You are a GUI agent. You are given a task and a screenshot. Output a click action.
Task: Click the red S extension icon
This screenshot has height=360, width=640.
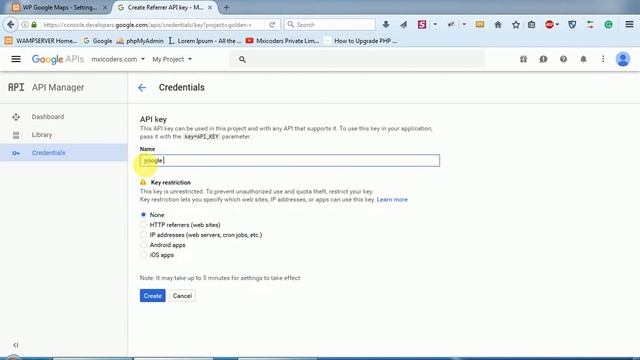click(422, 24)
